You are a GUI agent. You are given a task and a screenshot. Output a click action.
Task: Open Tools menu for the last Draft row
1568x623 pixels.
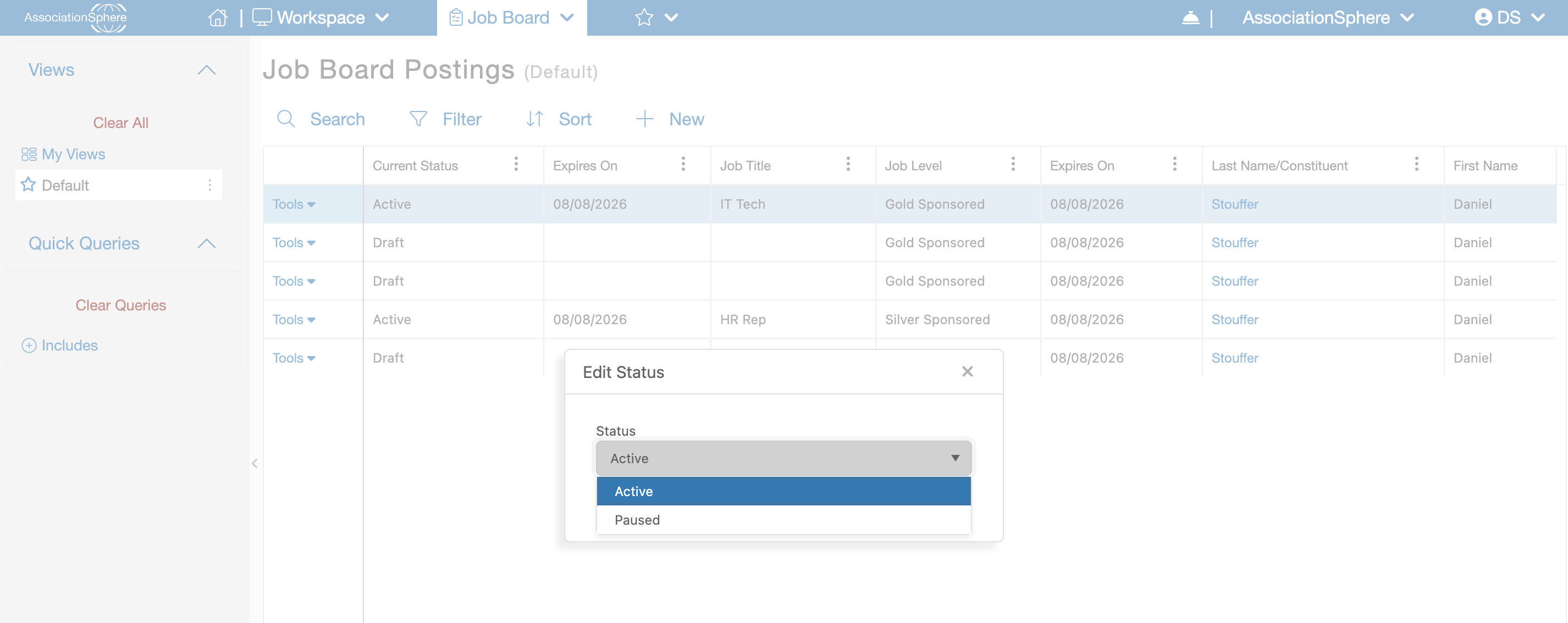[294, 358]
